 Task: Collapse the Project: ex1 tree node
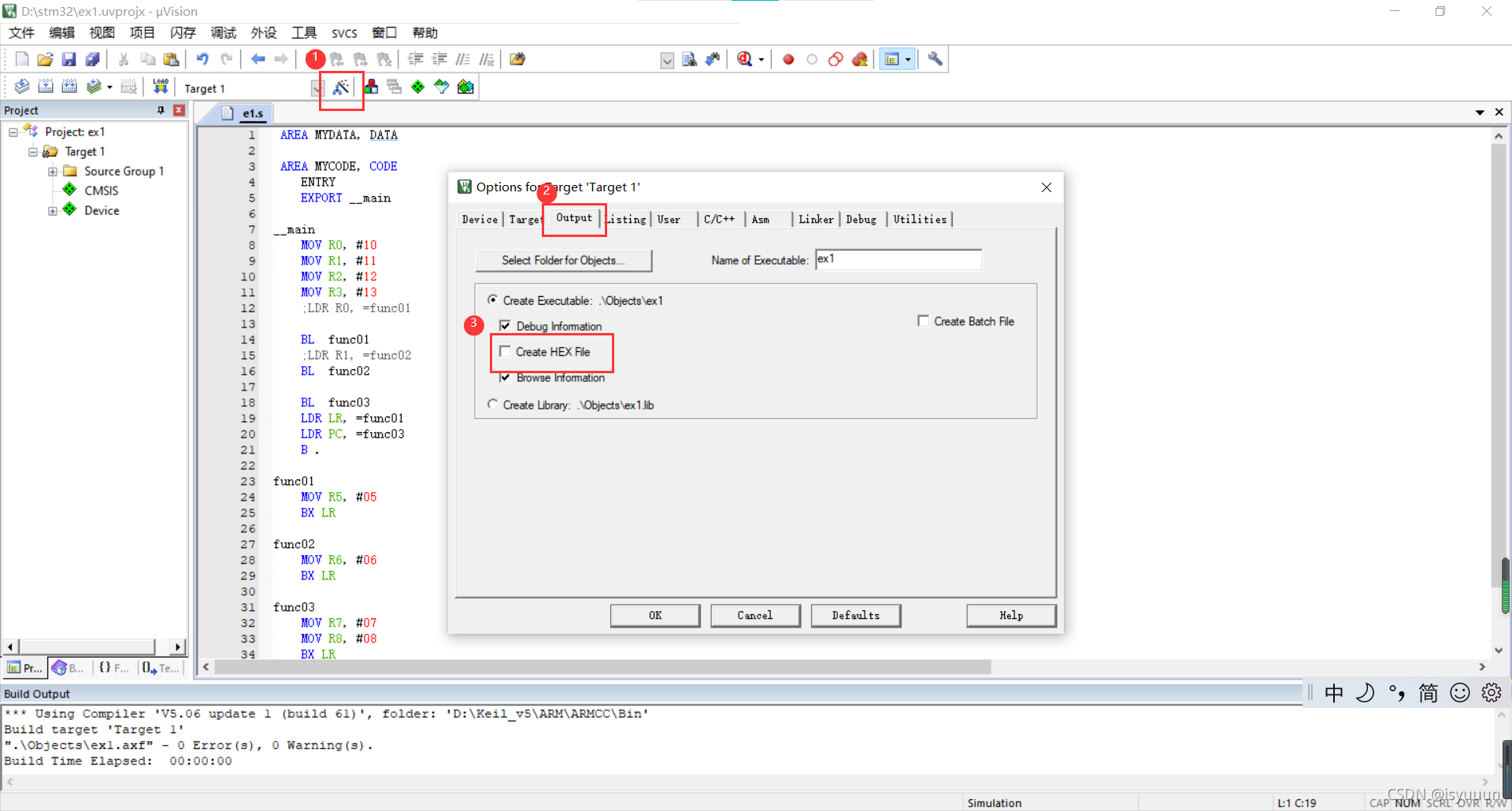point(13,132)
